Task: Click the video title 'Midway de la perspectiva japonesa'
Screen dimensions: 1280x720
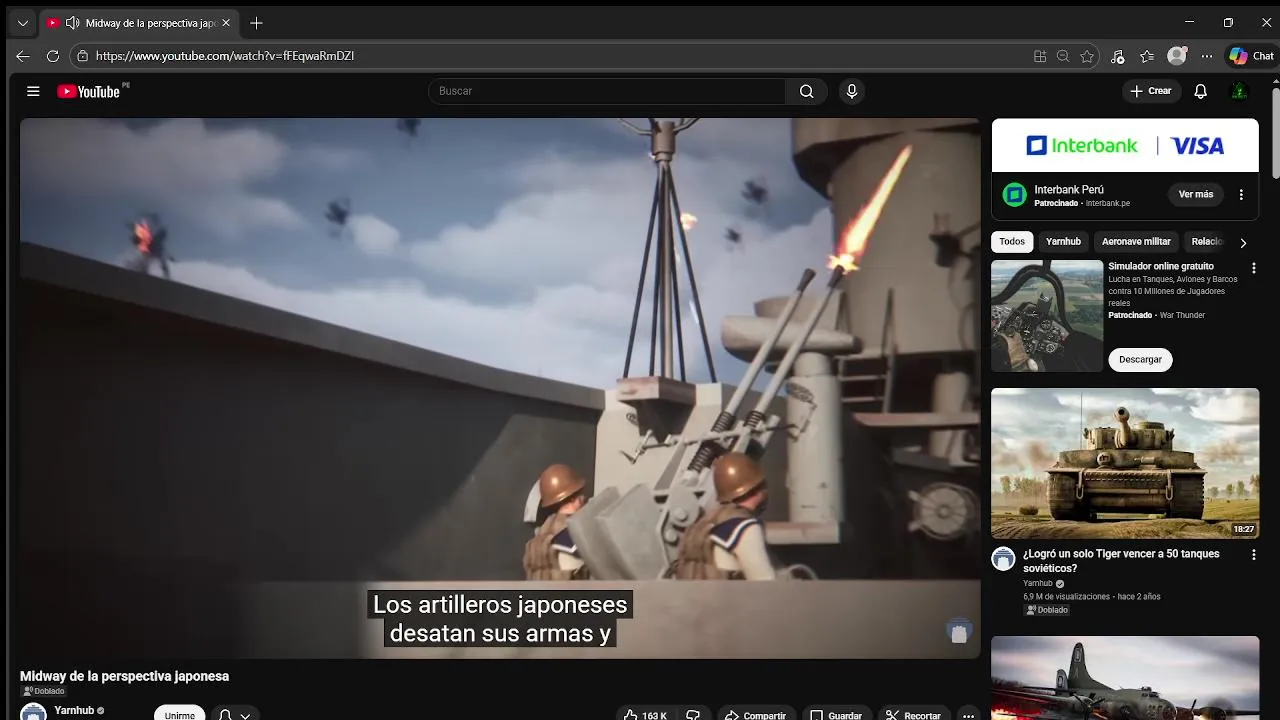Action: (x=124, y=676)
